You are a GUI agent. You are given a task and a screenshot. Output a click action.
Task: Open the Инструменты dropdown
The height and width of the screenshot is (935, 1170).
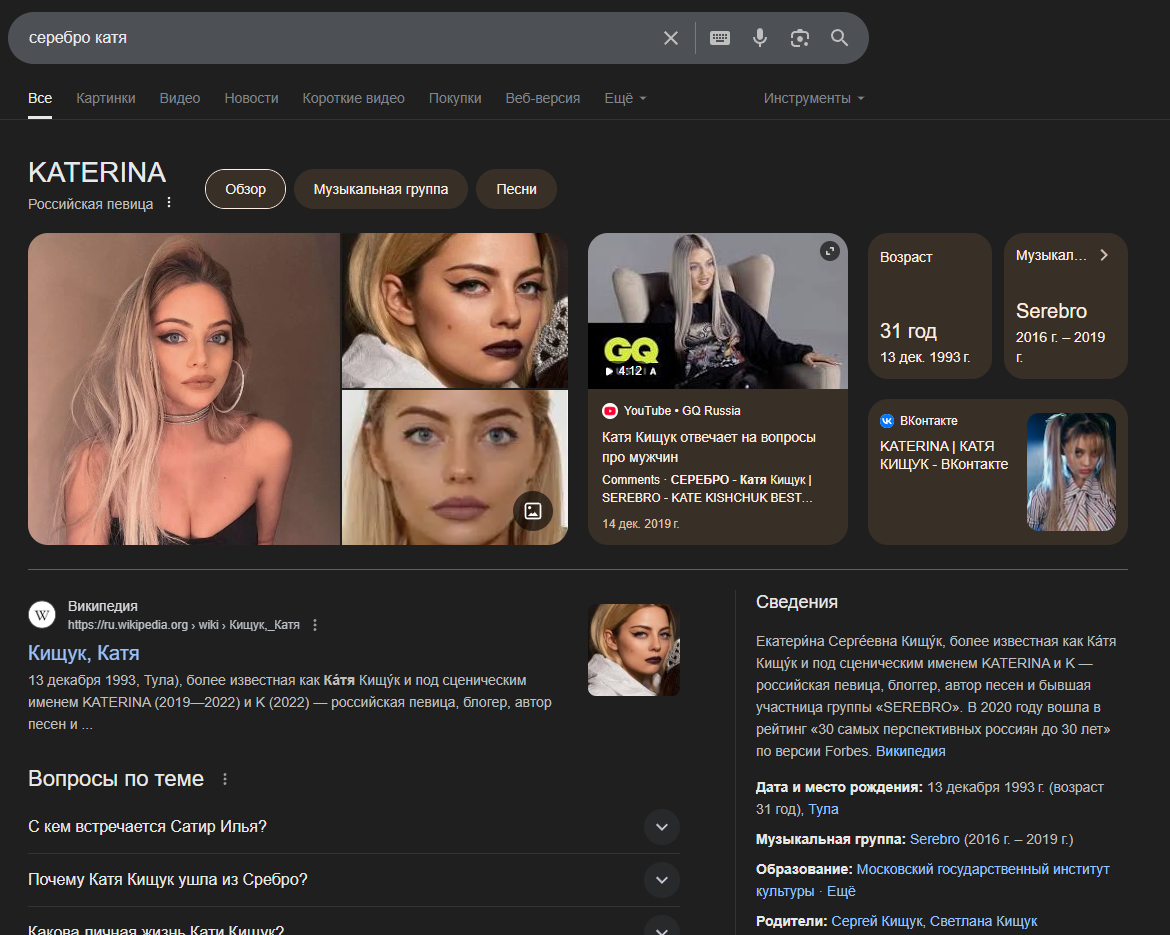(x=813, y=98)
